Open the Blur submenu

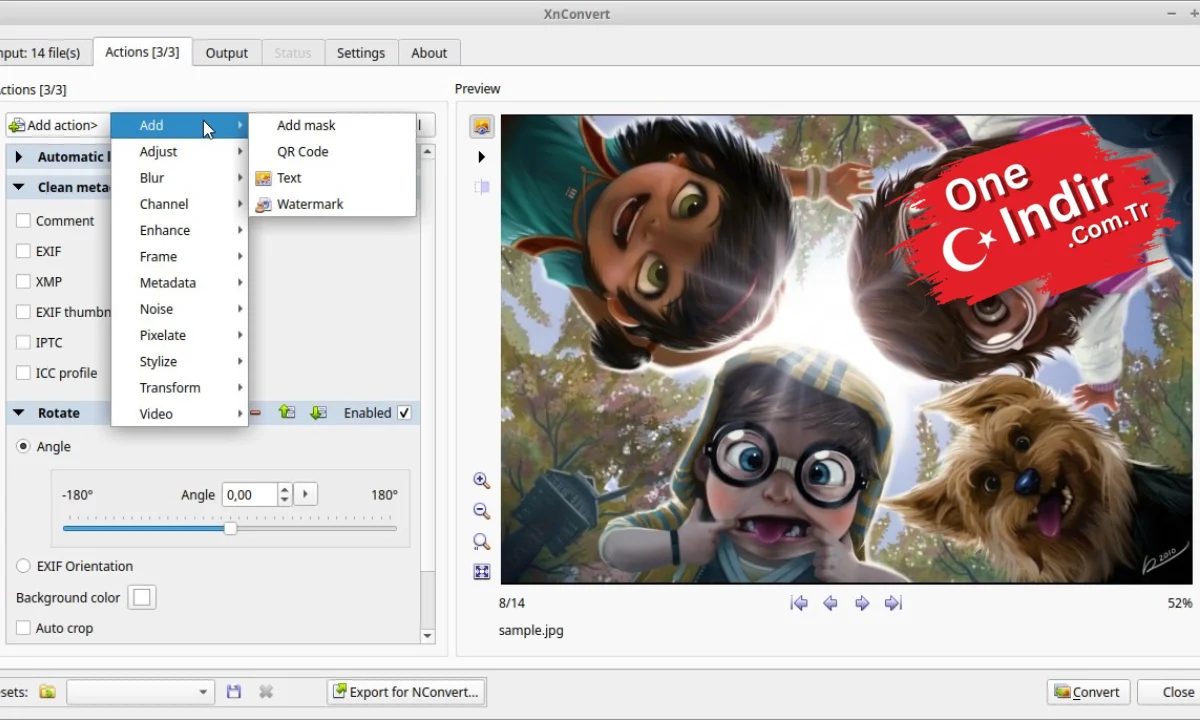pos(180,178)
